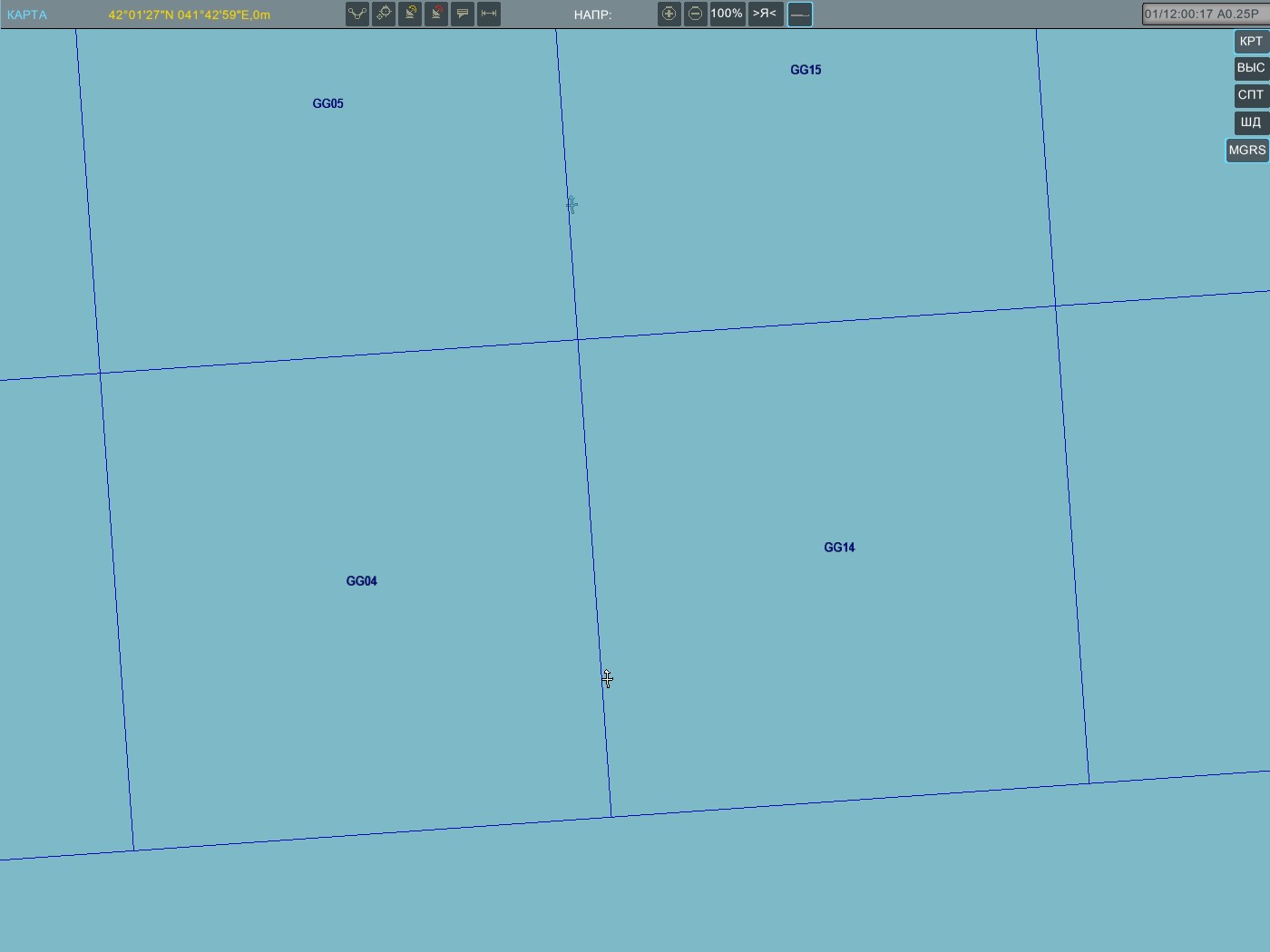Zoom in with the plus icon
Screen dimensions: 1270x952
click(x=669, y=14)
